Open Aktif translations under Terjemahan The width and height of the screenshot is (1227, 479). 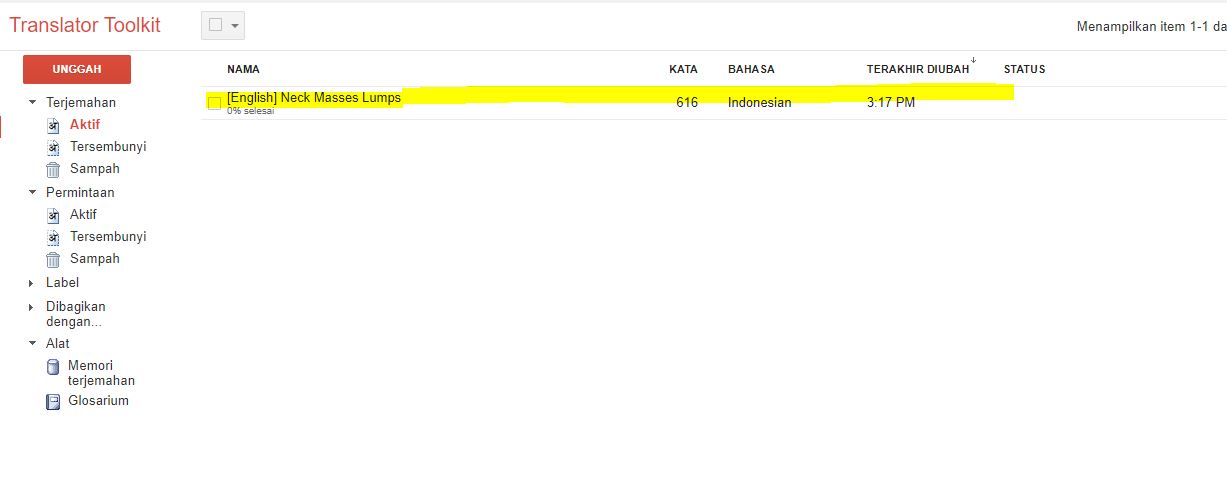(x=85, y=124)
